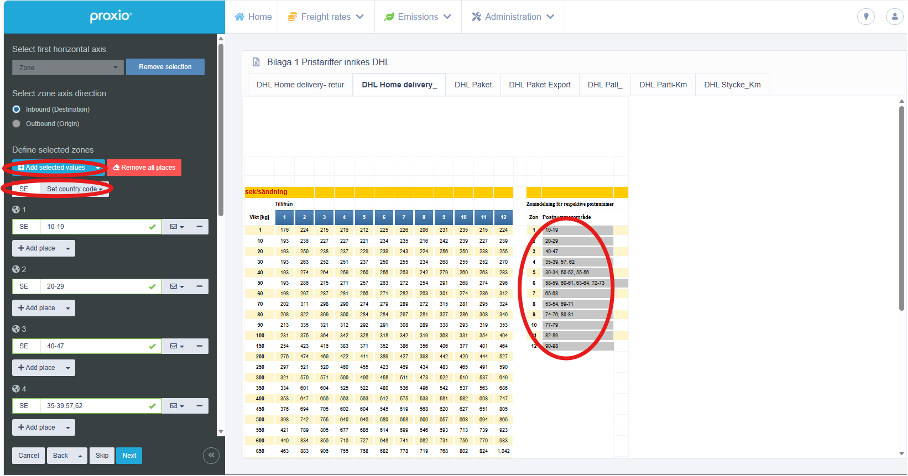This screenshot has height=476, width=908.
Task: Switch to DHL Pall_ tab
Action: coord(605,85)
